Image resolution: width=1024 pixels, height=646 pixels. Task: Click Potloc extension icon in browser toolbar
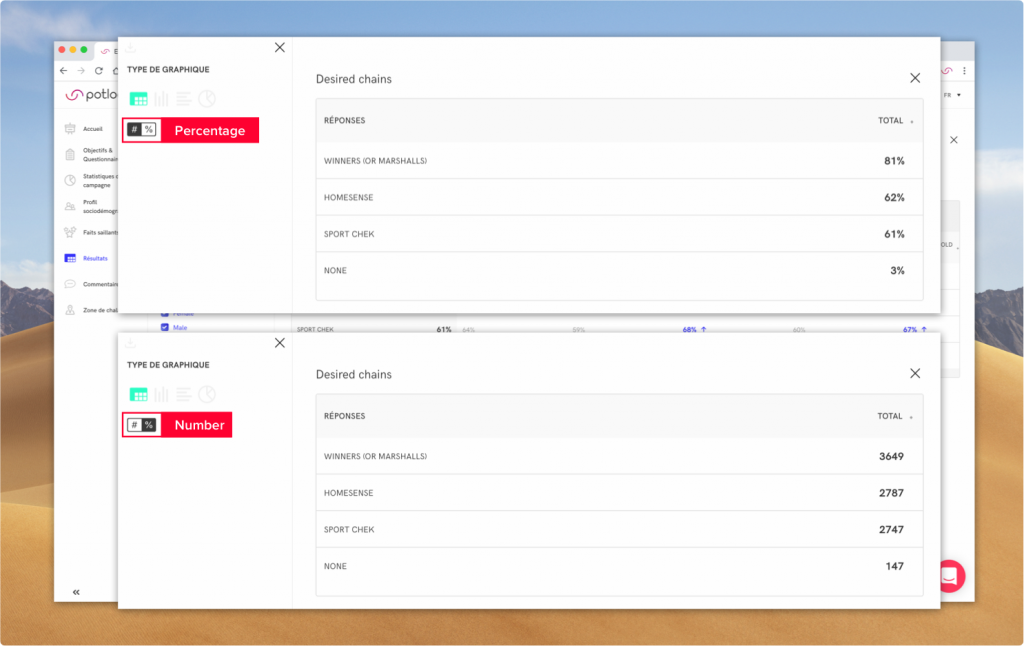point(948,71)
